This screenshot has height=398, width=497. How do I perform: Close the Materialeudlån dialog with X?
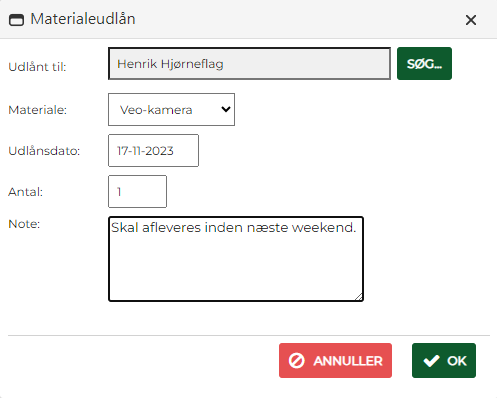pos(471,20)
